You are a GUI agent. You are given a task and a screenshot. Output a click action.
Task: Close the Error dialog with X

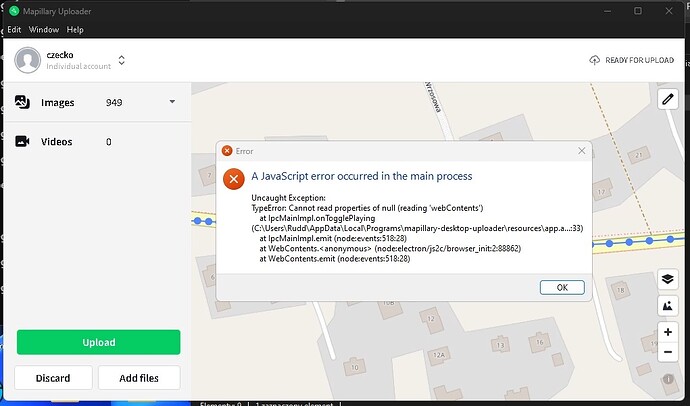tap(581, 151)
